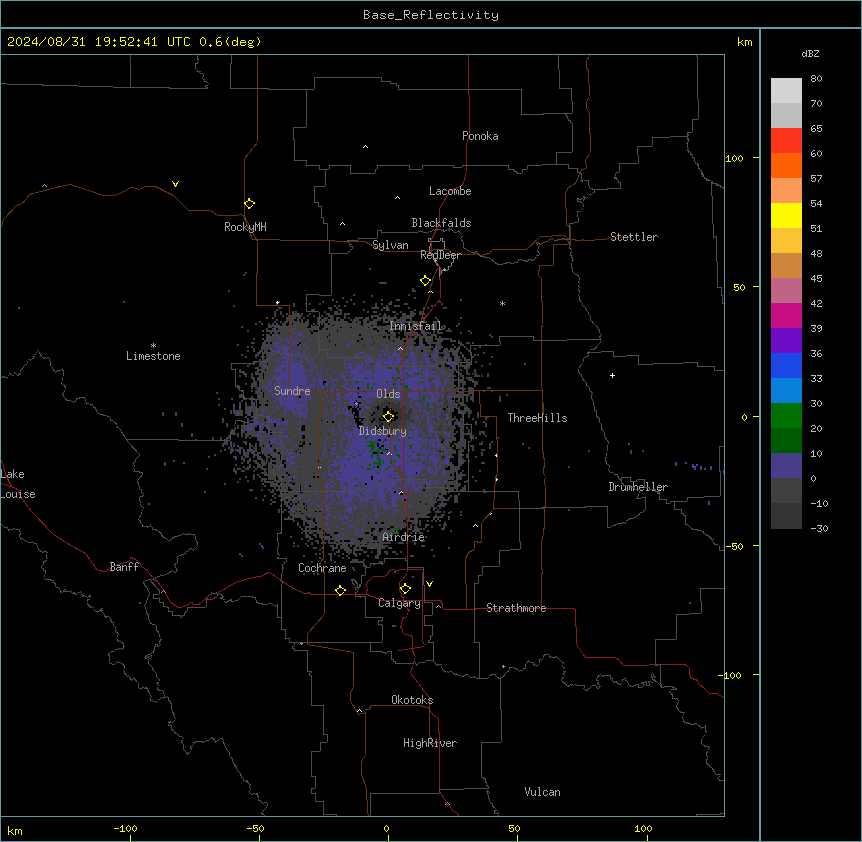The image size is (862, 842).
Task: Click the Stettler city label
Action: (x=634, y=237)
